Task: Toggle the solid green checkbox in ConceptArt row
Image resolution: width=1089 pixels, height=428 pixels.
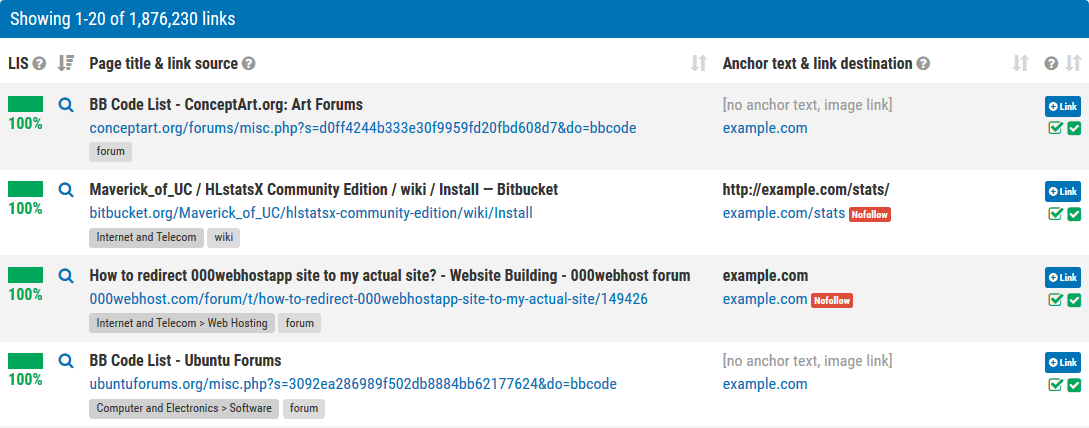Action: 1074,128
